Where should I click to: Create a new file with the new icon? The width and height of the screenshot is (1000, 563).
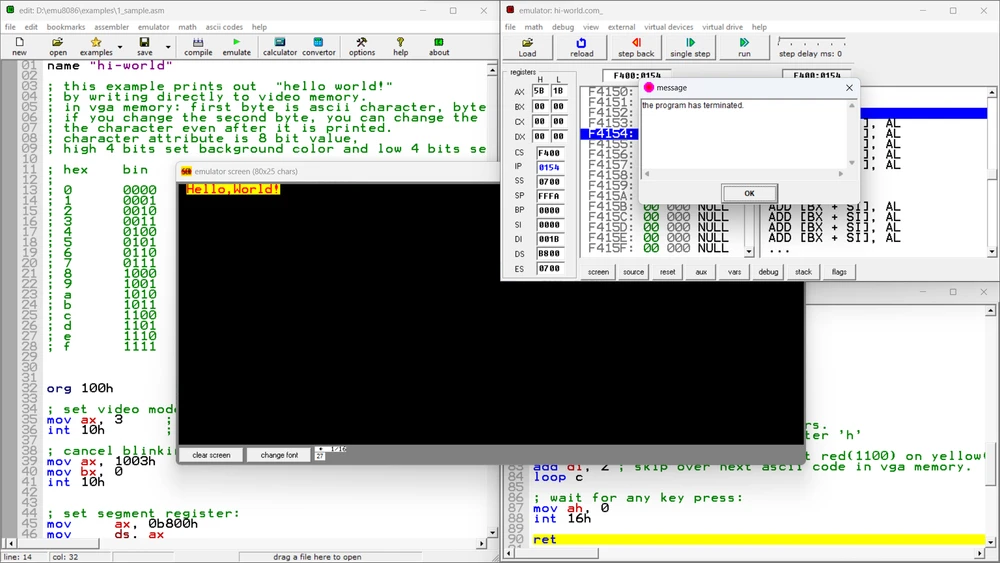[19, 46]
